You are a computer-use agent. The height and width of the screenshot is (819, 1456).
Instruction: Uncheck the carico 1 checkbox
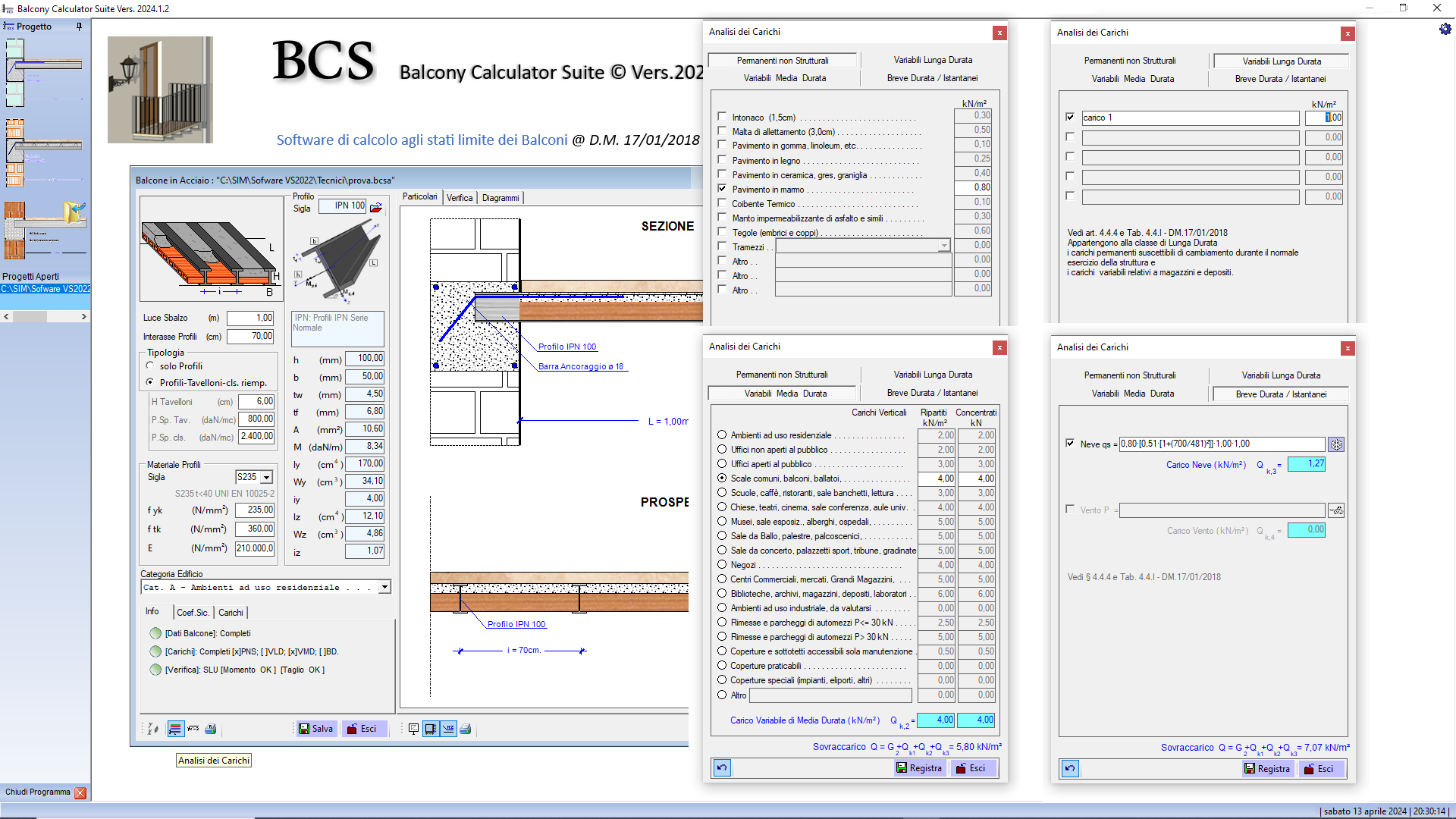click(1070, 117)
